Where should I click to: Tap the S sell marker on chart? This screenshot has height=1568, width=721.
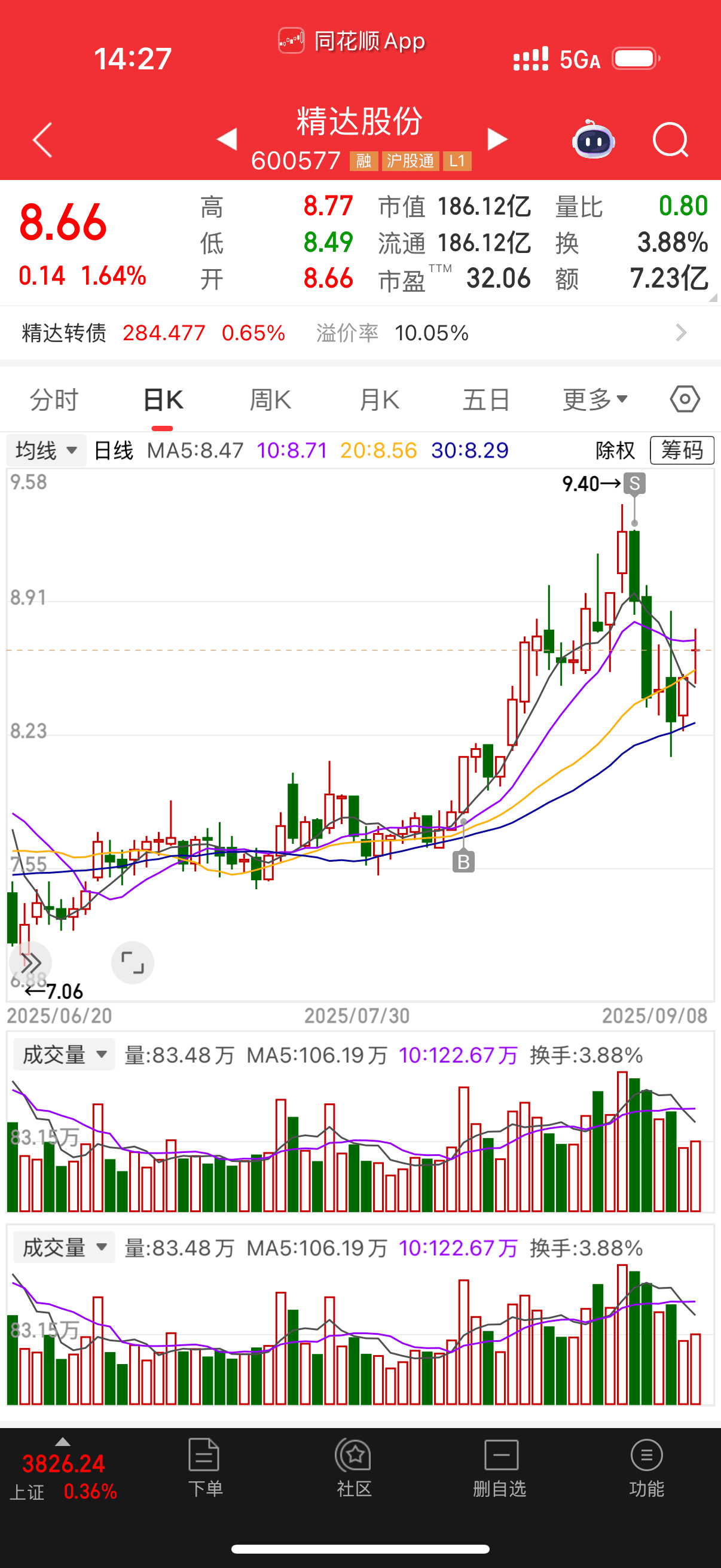634,483
